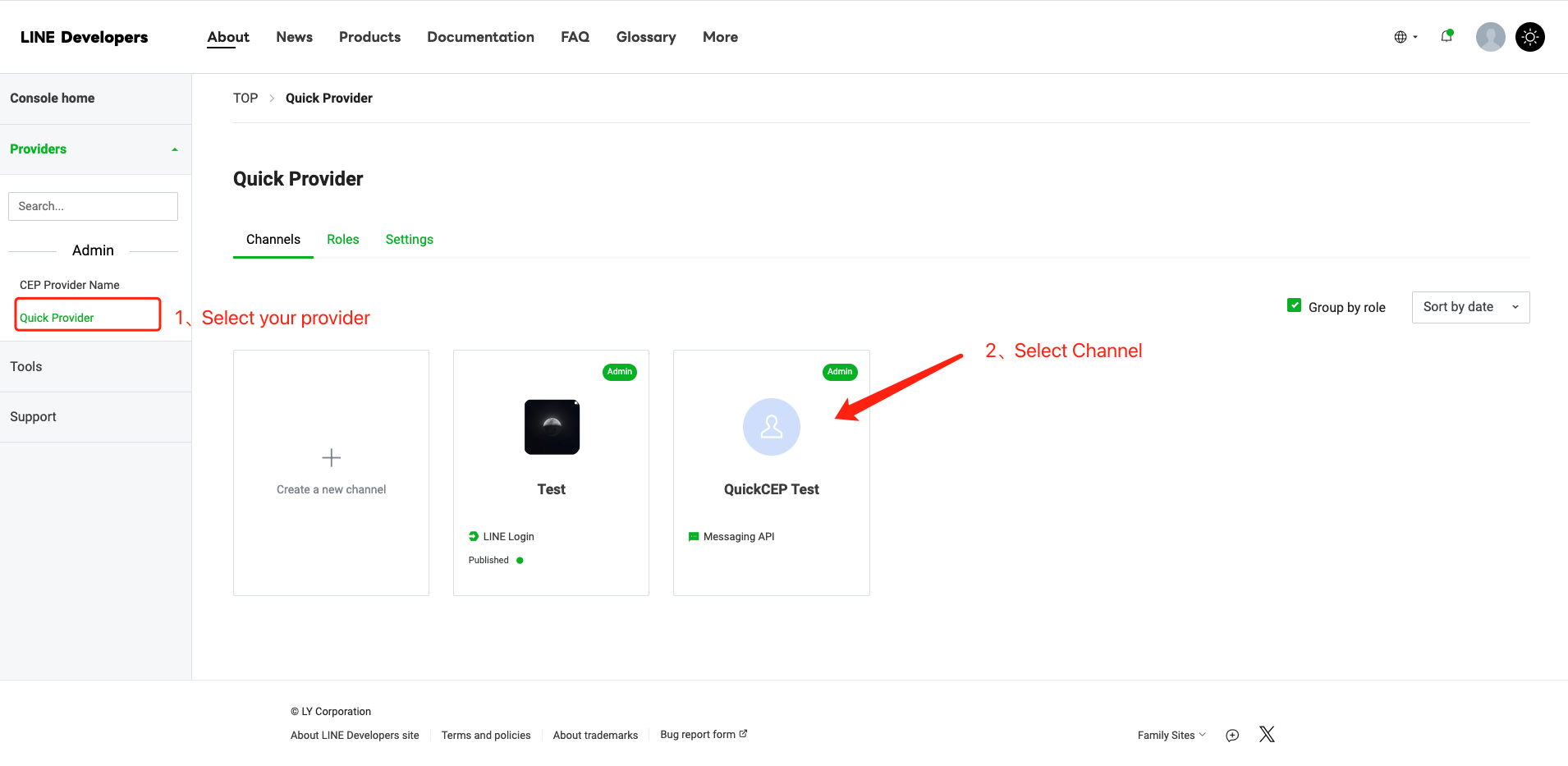The height and width of the screenshot is (766, 1568).
Task: Click the Published status text
Action: click(488, 561)
